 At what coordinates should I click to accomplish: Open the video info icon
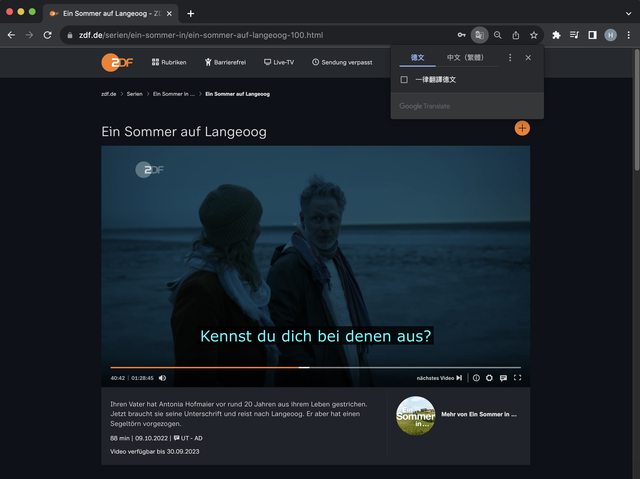(476, 378)
